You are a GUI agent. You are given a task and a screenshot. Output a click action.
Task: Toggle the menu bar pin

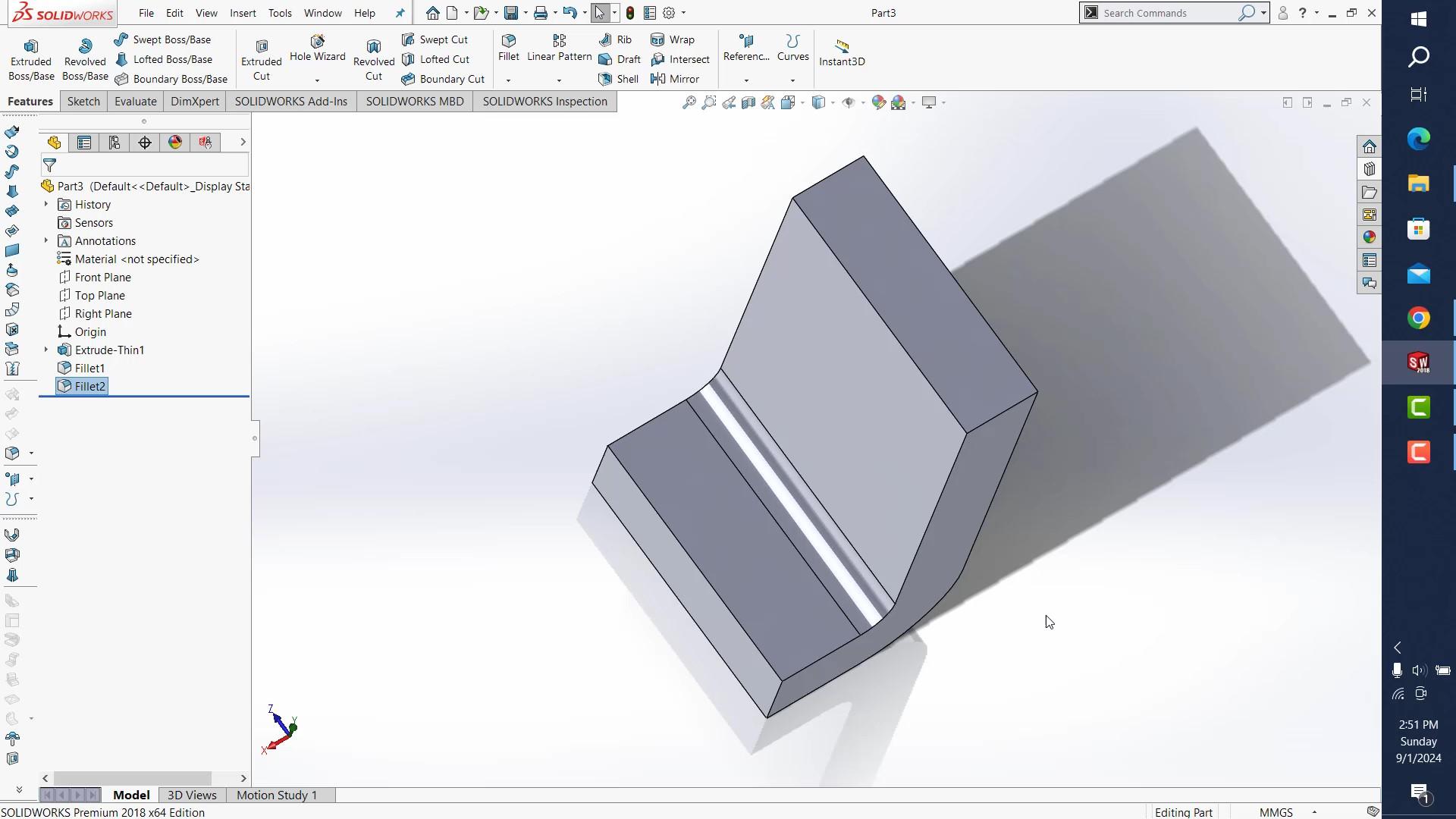[400, 13]
